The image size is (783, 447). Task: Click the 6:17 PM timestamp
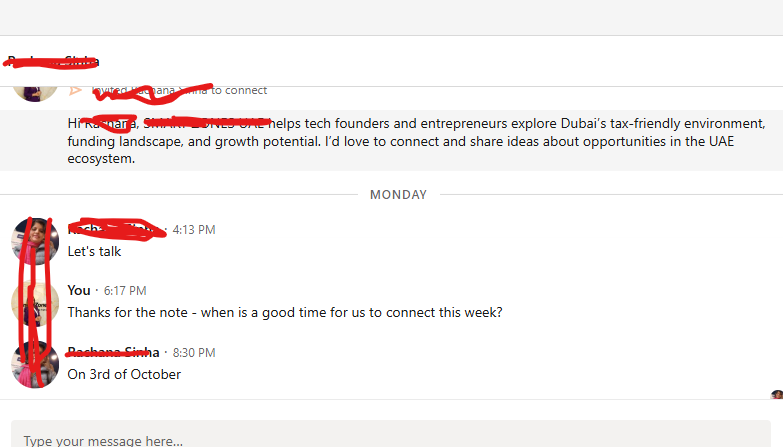[x=125, y=290]
